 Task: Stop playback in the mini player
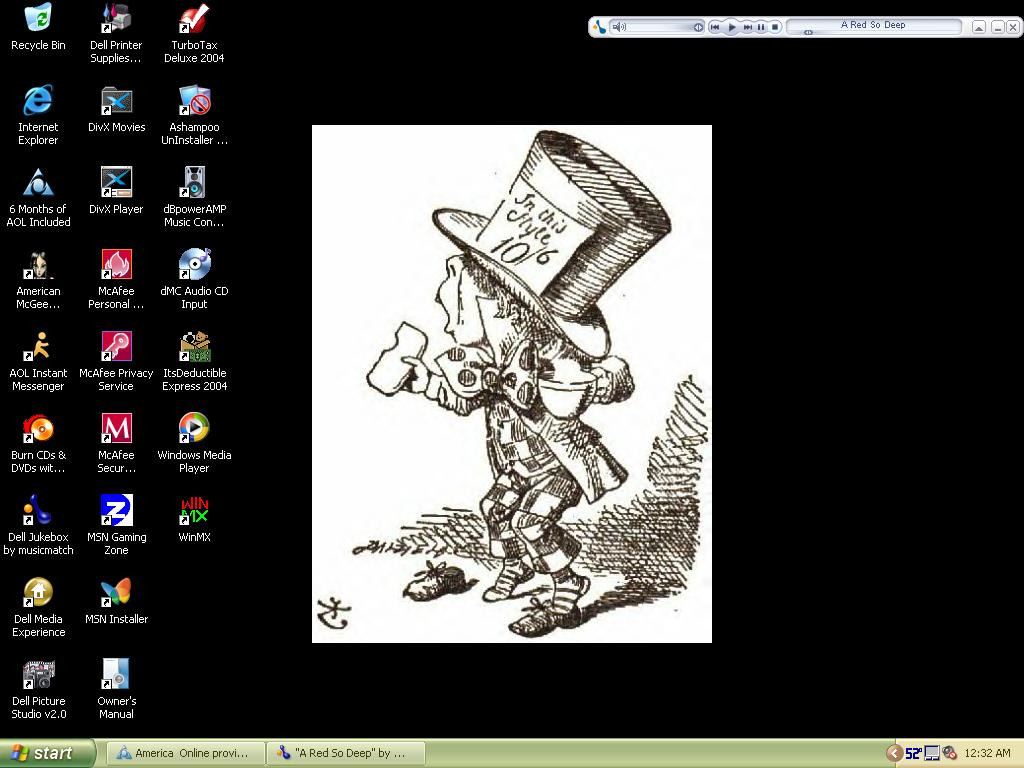(x=775, y=27)
